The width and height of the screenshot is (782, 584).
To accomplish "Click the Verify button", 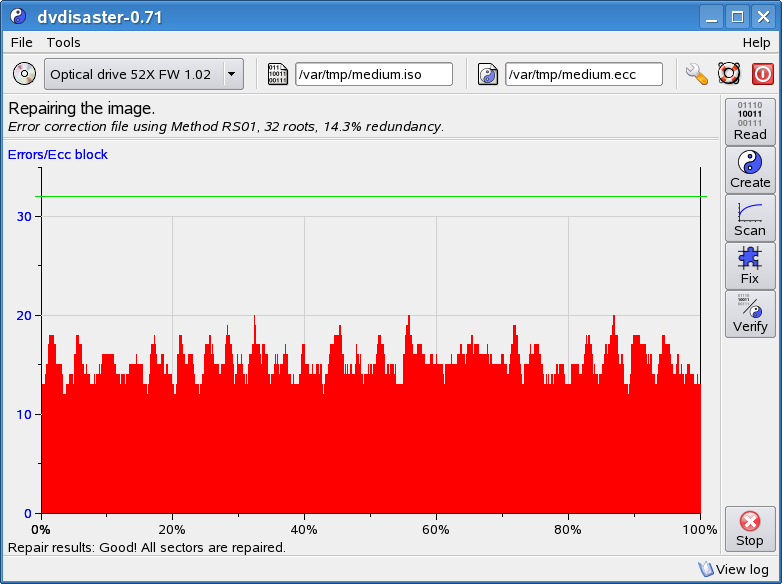I will click(x=750, y=313).
